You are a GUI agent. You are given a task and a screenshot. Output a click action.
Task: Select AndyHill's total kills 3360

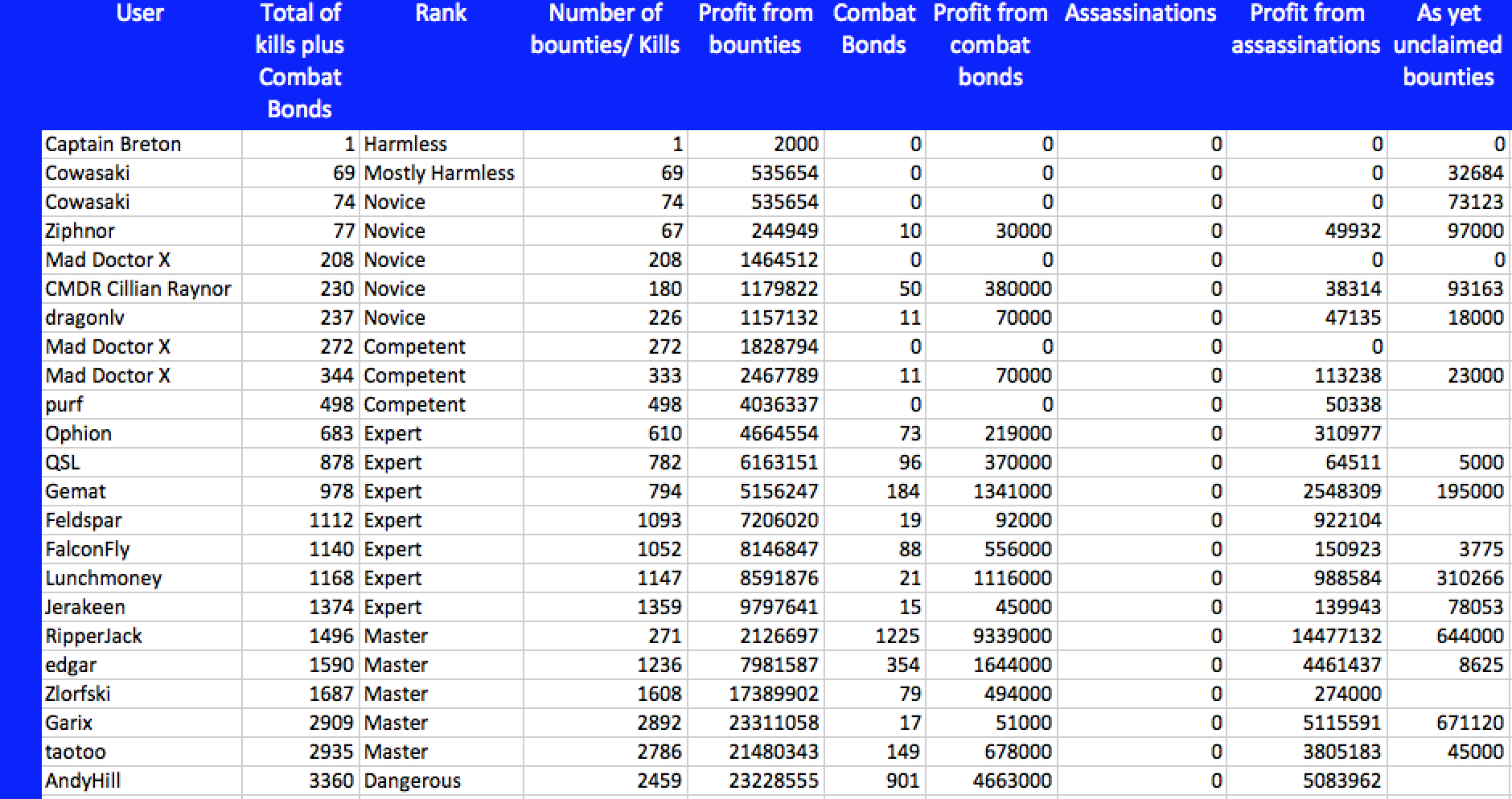point(301,781)
